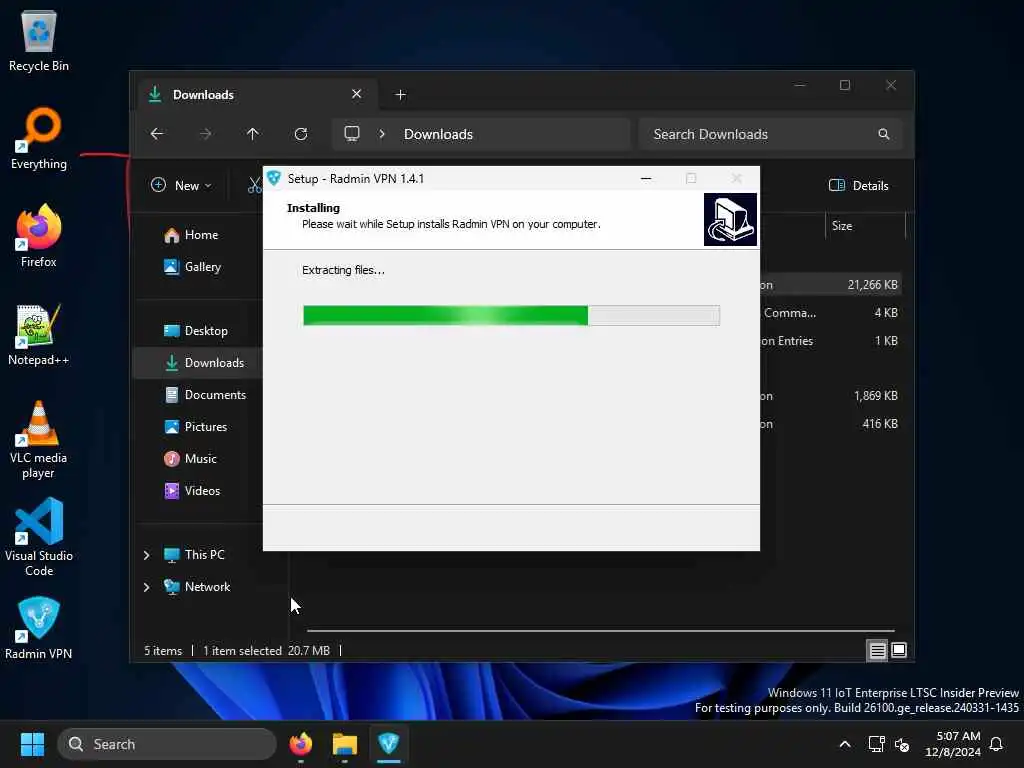The height and width of the screenshot is (768, 1024).
Task: Click the horizontal scrollbar in the file list
Action: point(601,631)
